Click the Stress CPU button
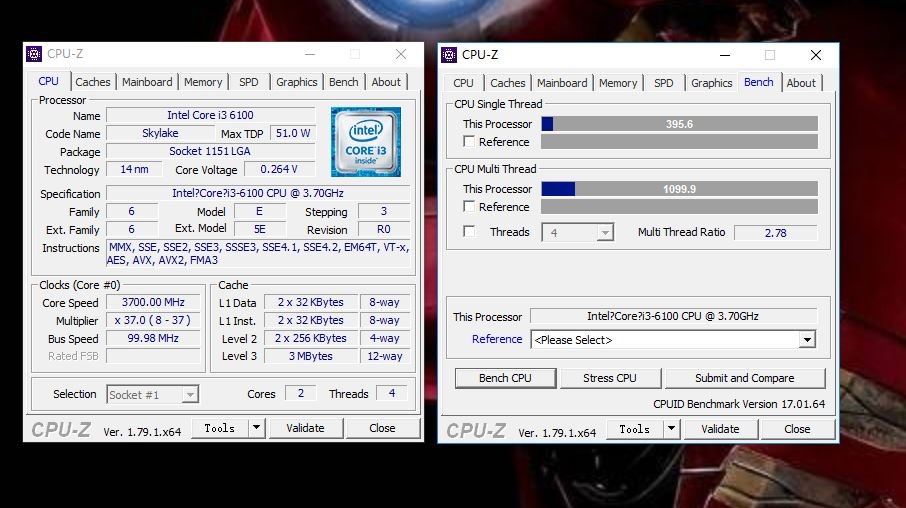The height and width of the screenshot is (508, 906). 610,378
